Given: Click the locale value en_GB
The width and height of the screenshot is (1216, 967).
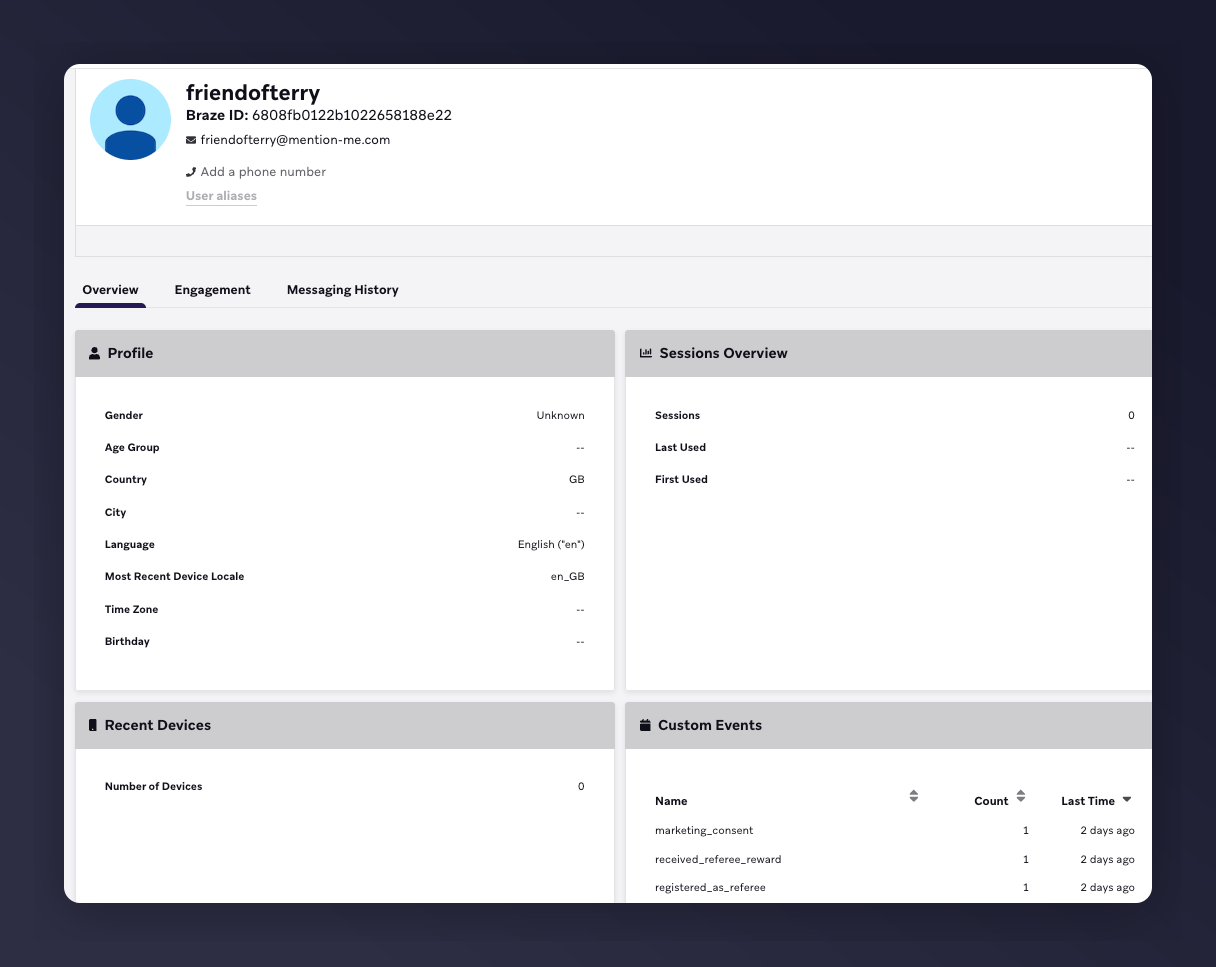Looking at the screenshot, I should [568, 577].
